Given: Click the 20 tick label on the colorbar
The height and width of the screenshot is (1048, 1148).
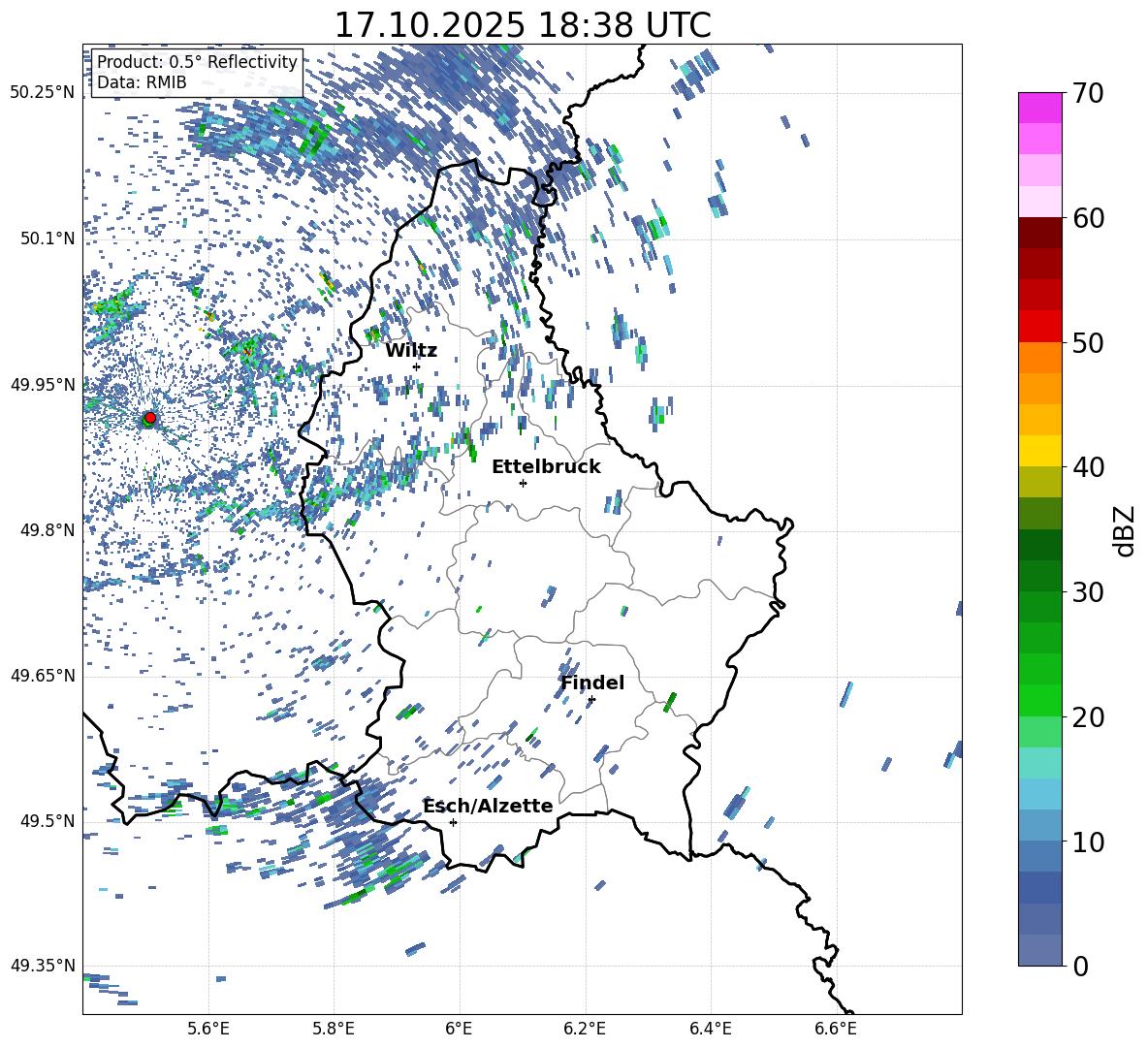Looking at the screenshot, I should (1088, 716).
